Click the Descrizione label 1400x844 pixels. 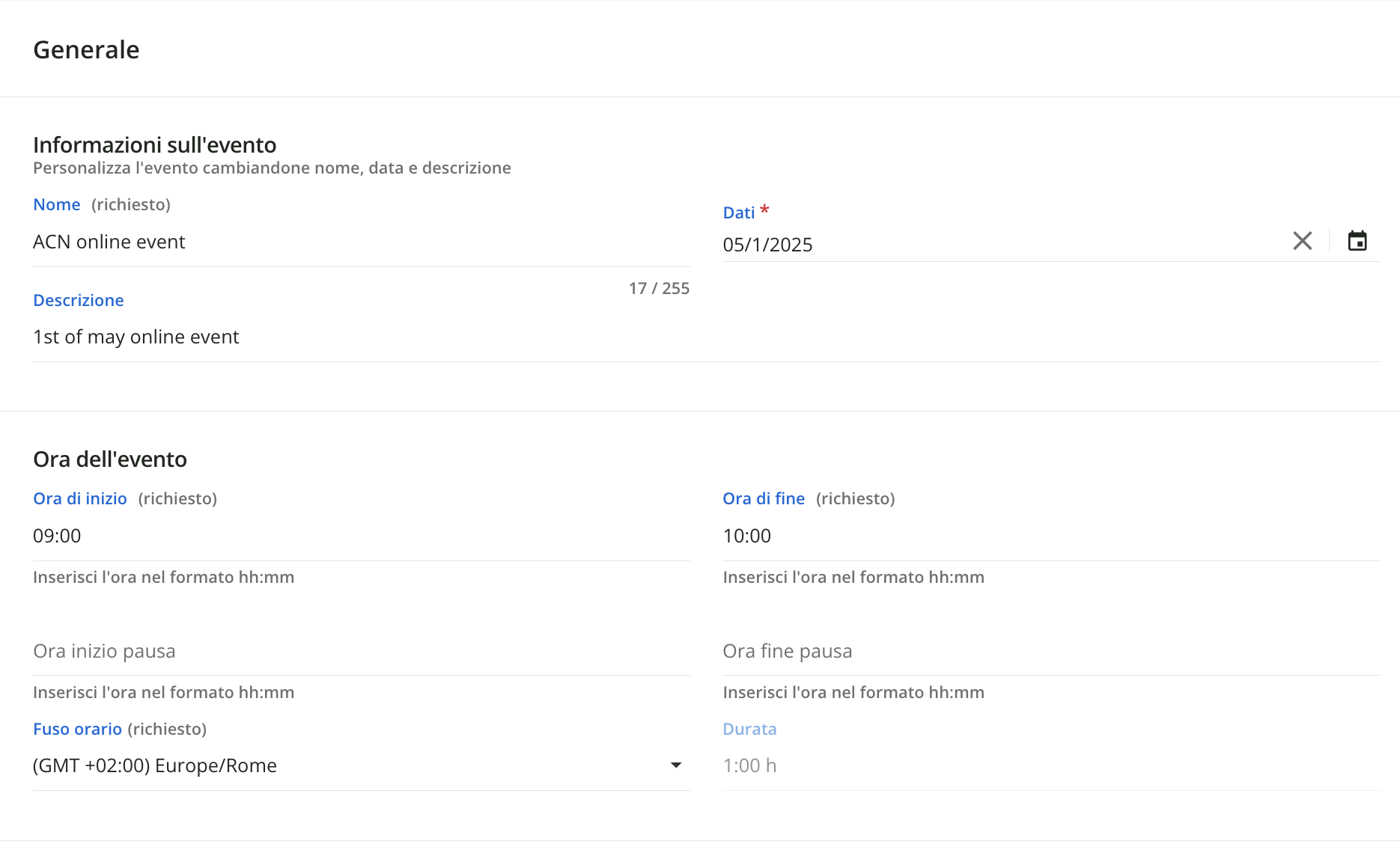(x=79, y=301)
